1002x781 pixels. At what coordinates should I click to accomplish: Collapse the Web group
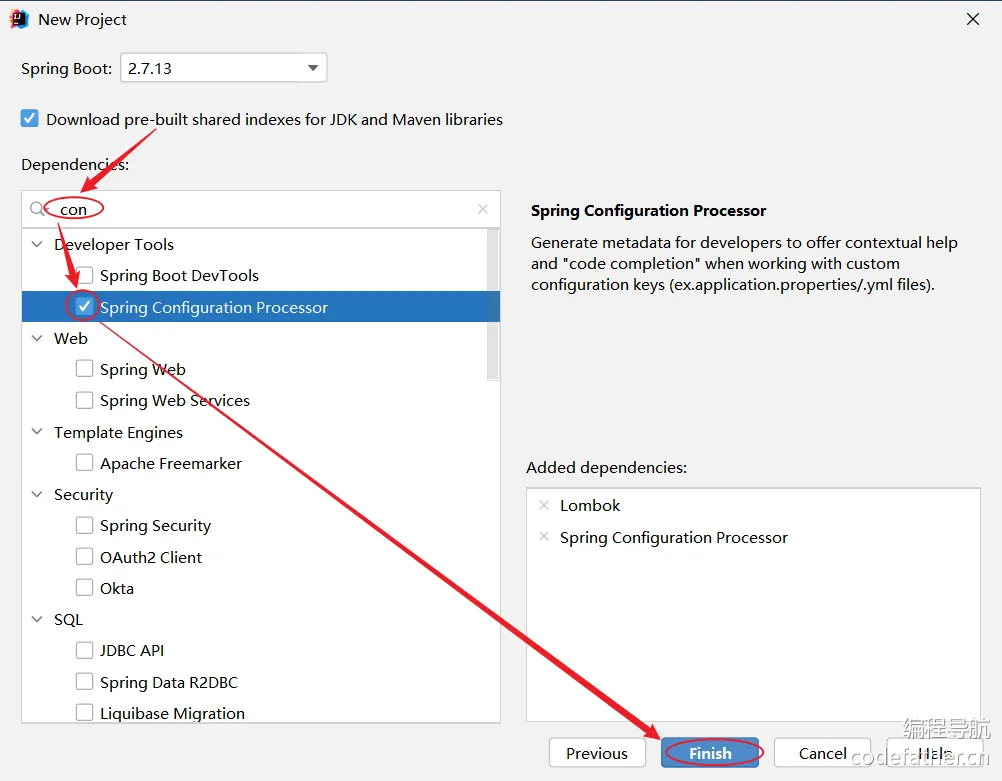coord(37,338)
